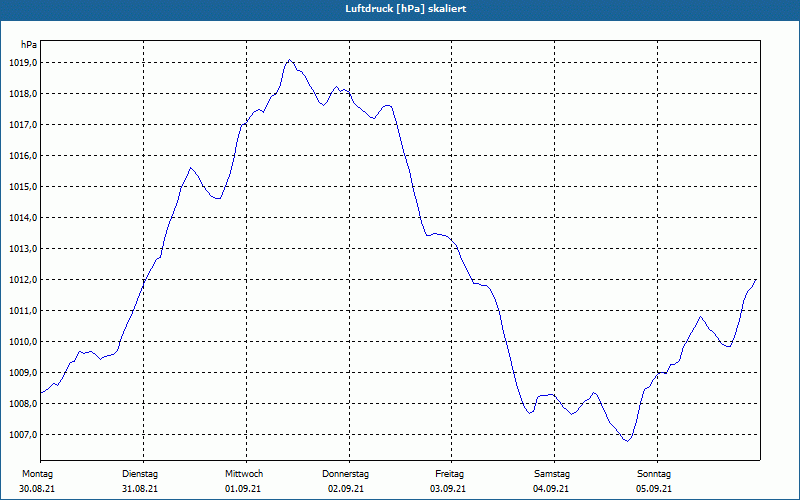This screenshot has height=500, width=800.
Task: Click the 'Sonntag' day label
Action: click(654, 474)
